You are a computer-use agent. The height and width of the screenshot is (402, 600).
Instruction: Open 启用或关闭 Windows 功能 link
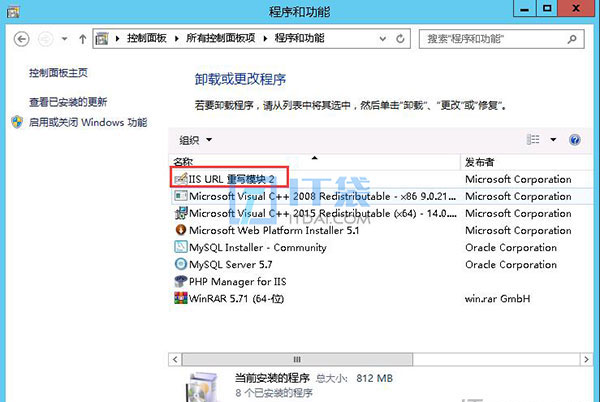click(x=88, y=122)
